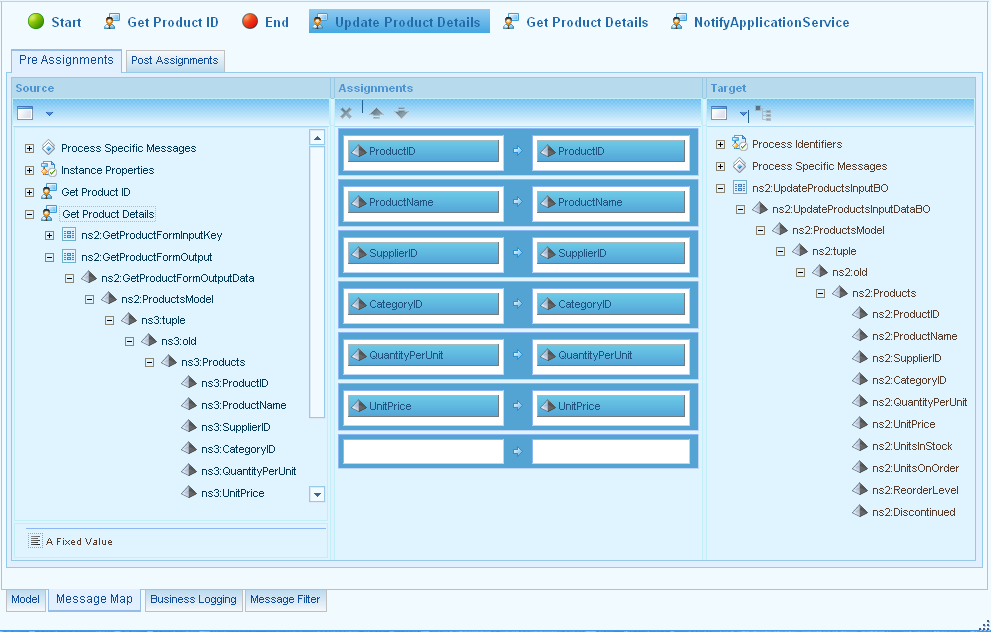Open the Business Logging tab
The height and width of the screenshot is (632, 991).
(x=193, y=600)
